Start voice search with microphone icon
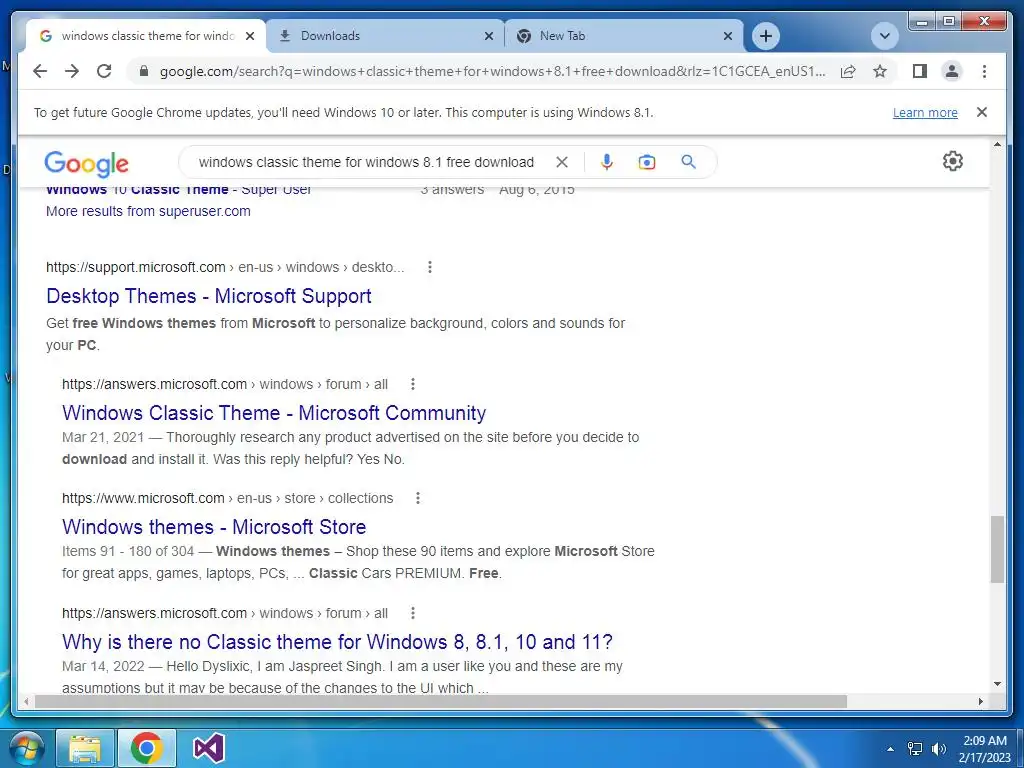Screen dimensions: 1024x768 pyautogui.click(x=607, y=162)
